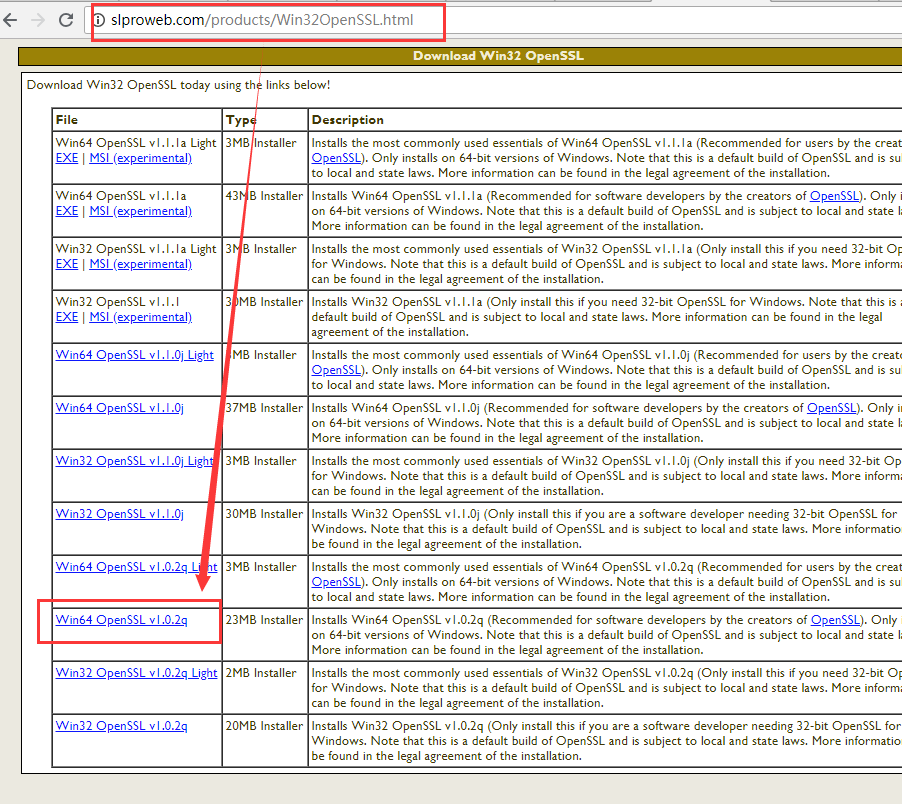Click MSI (experimental) under Win64 OpenSSL v1.1.1a
902x804 pixels.
(140, 211)
